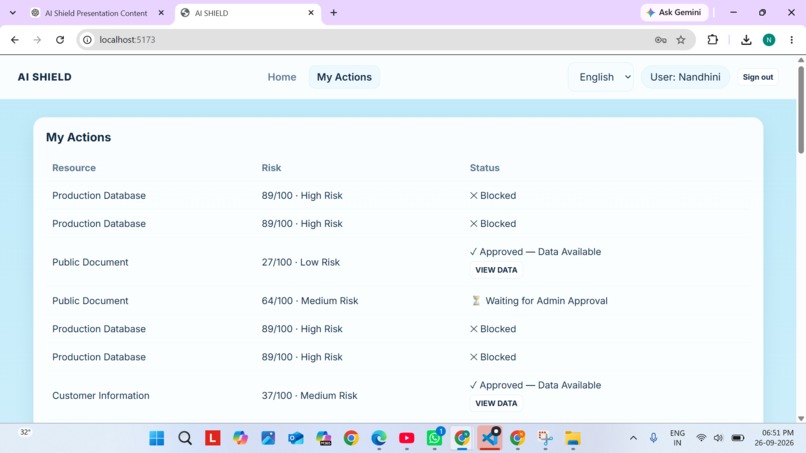The height and width of the screenshot is (453, 806).
Task: Click the Ask Gemini button
Action: tap(674, 12)
